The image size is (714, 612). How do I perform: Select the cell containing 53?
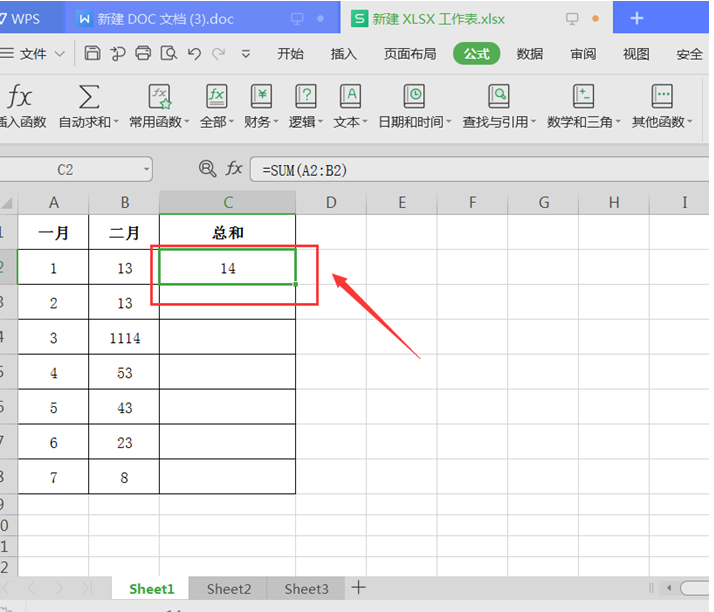(x=124, y=372)
